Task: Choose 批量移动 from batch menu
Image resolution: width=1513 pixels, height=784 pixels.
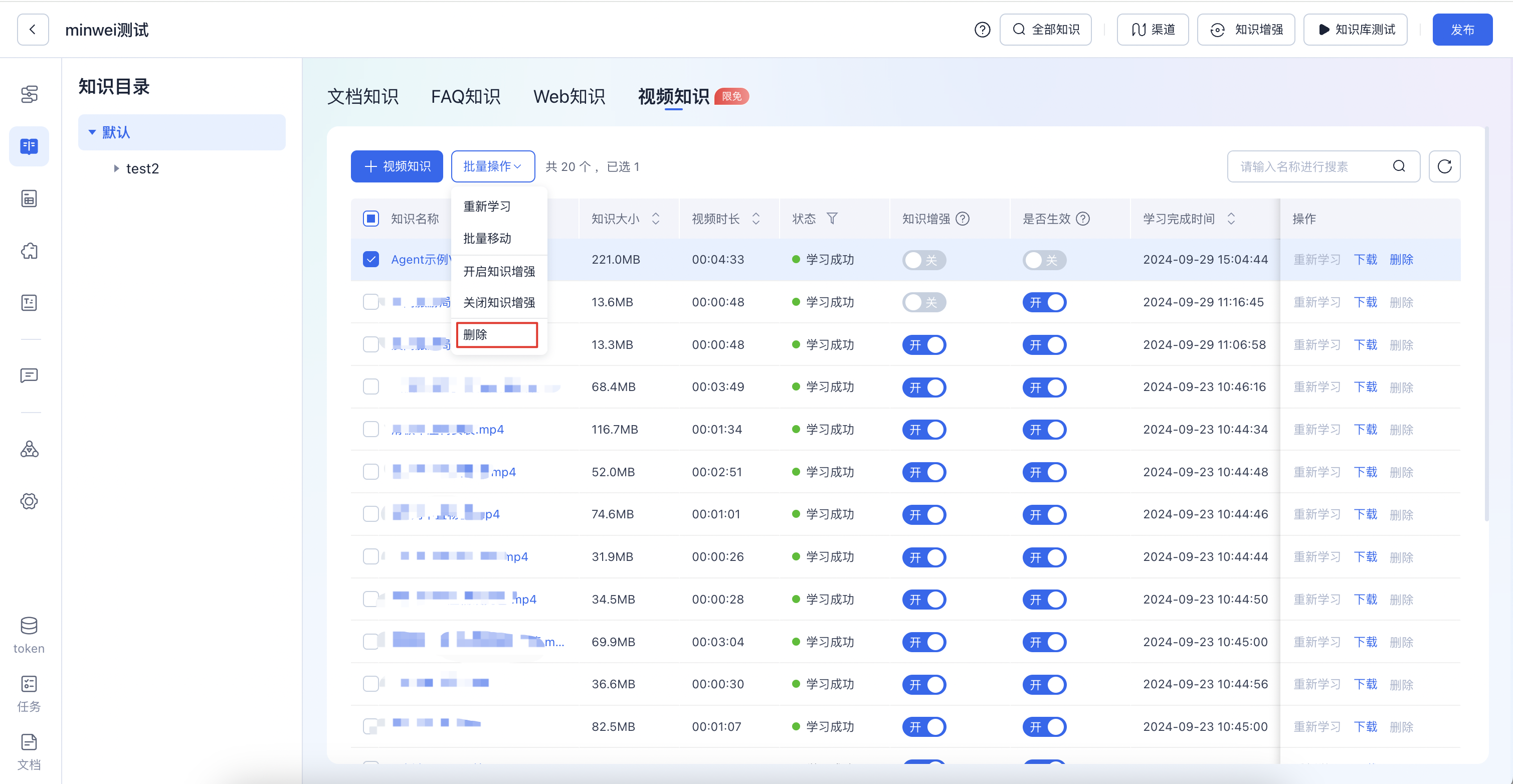Action: point(487,238)
